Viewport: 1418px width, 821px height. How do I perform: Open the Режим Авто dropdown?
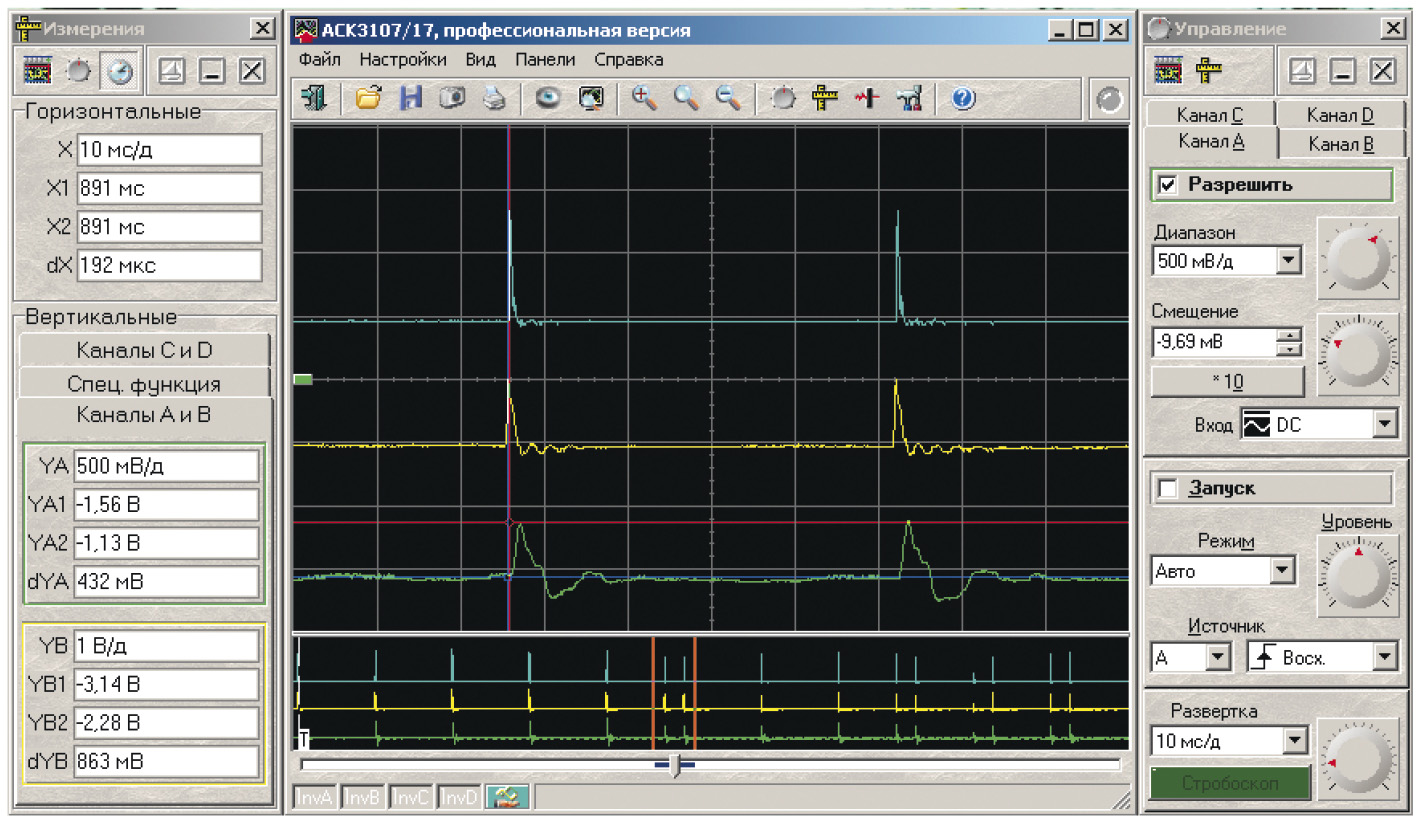pos(1283,572)
